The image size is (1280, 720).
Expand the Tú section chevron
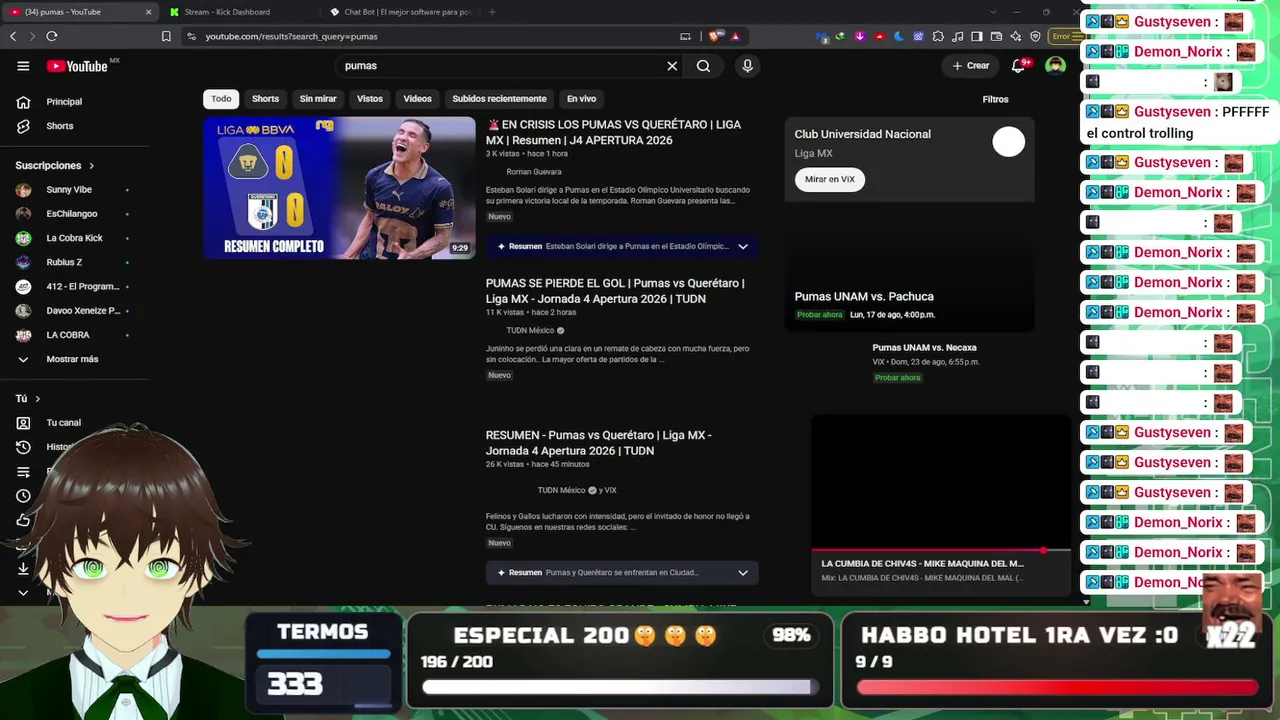[38, 399]
